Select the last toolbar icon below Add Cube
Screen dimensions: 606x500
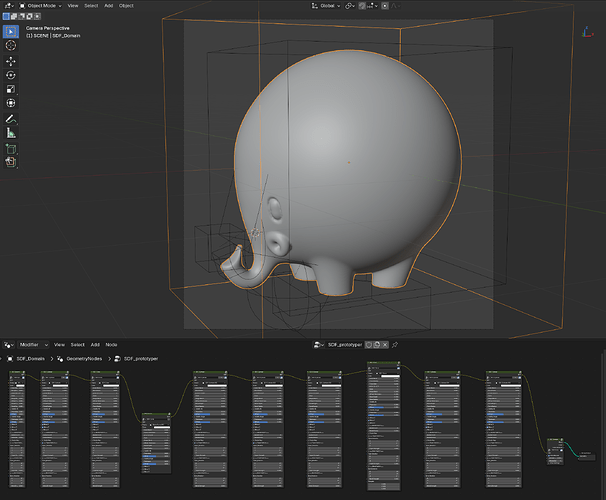11,162
